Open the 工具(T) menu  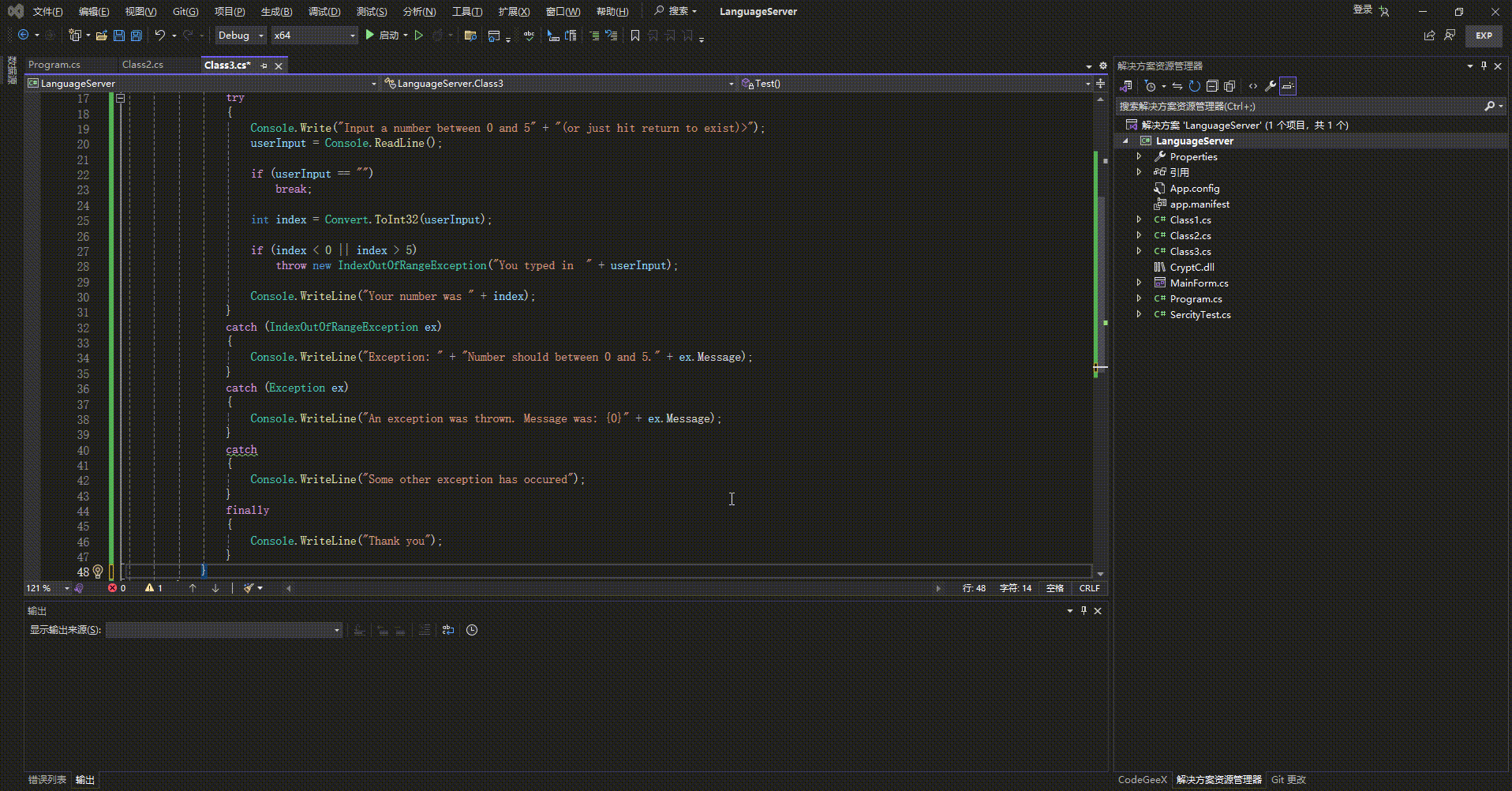(x=467, y=12)
